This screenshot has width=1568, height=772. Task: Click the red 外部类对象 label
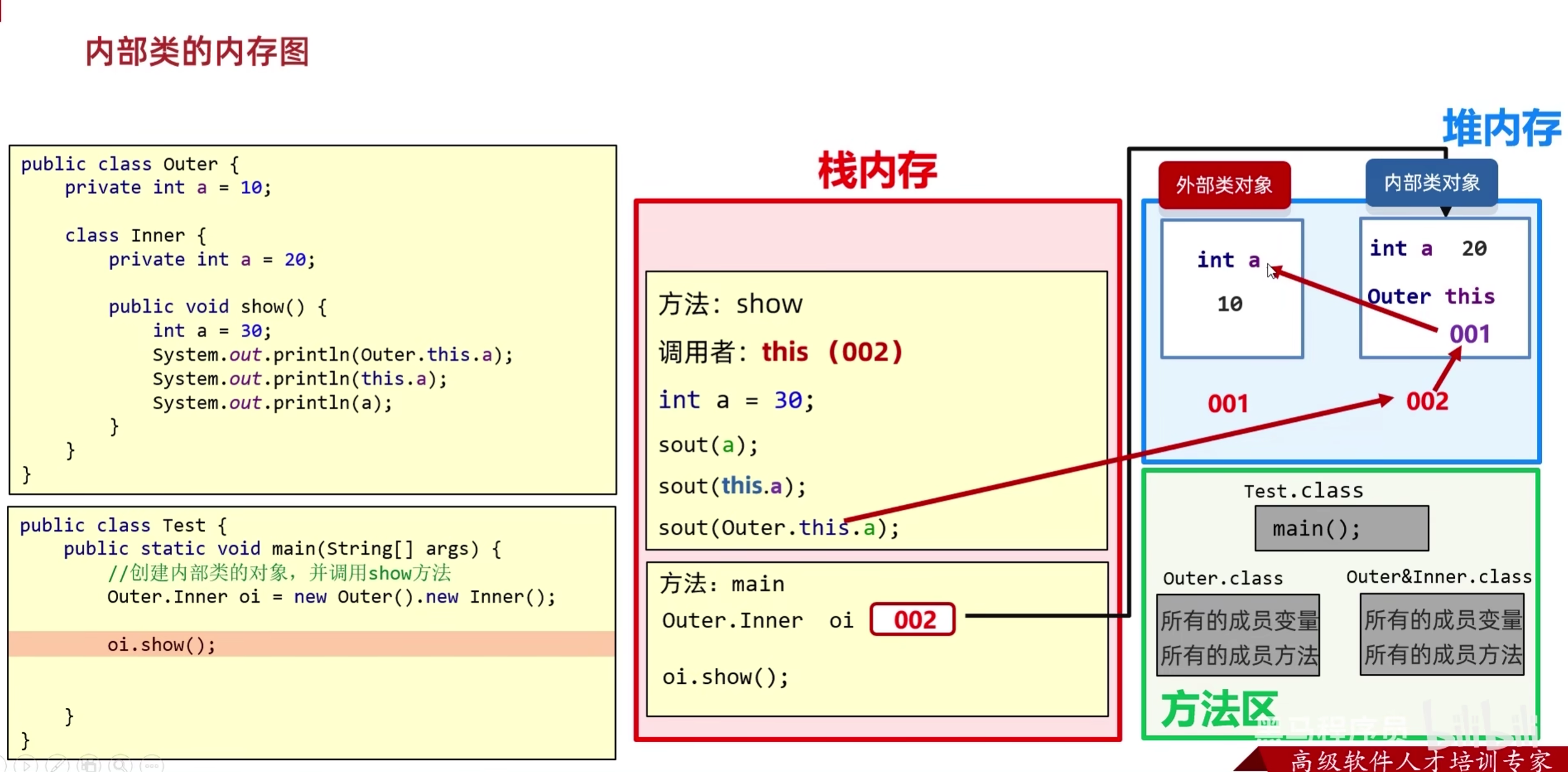tap(1223, 185)
